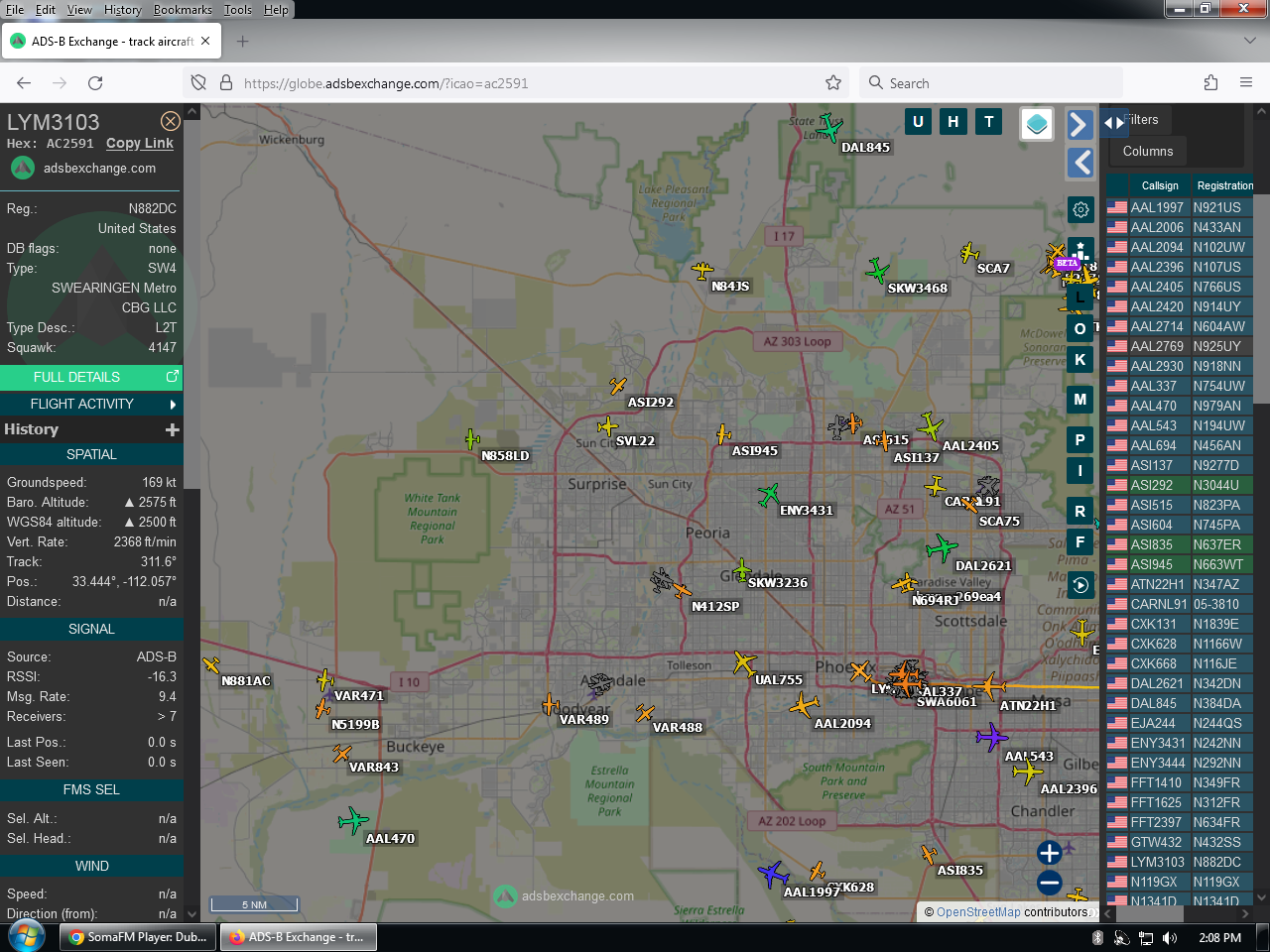The image size is (1270, 952).
Task: Select the AAL2405 aircraft icon on map
Action: tap(930, 426)
